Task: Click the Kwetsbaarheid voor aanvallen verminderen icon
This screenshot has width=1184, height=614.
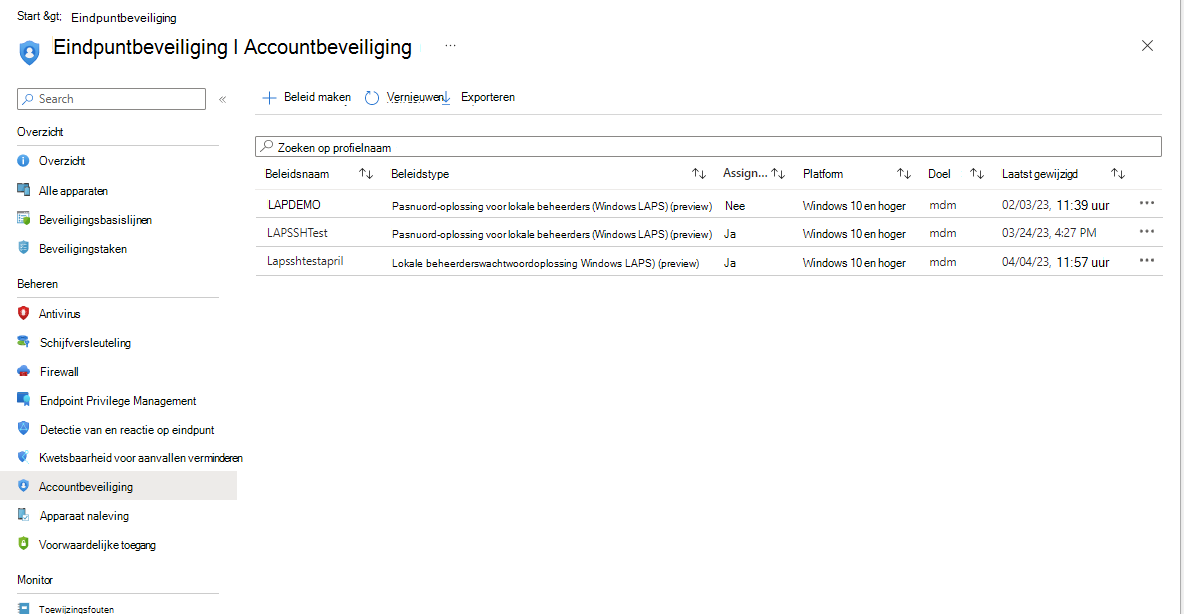Action: pos(23,457)
